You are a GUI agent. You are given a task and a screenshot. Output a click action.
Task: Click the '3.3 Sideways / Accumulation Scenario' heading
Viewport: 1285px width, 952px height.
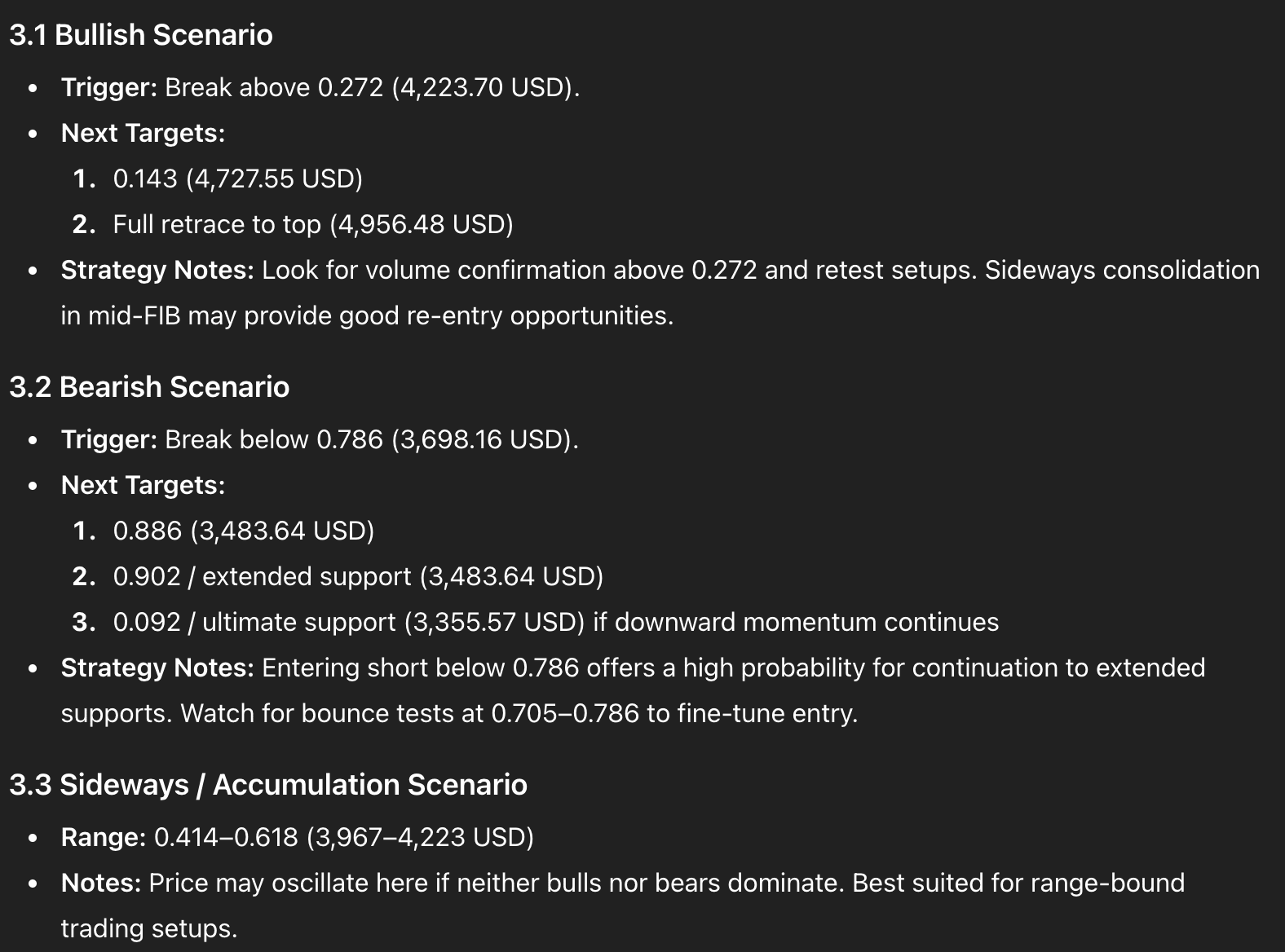[267, 785]
